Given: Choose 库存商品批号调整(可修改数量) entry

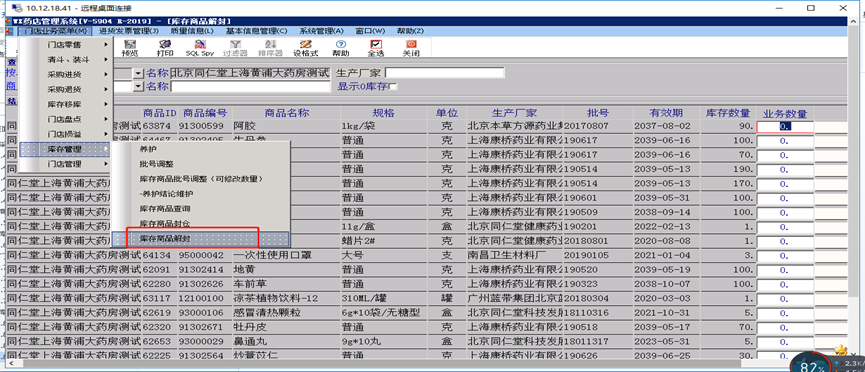Looking at the screenshot, I should point(201,179).
